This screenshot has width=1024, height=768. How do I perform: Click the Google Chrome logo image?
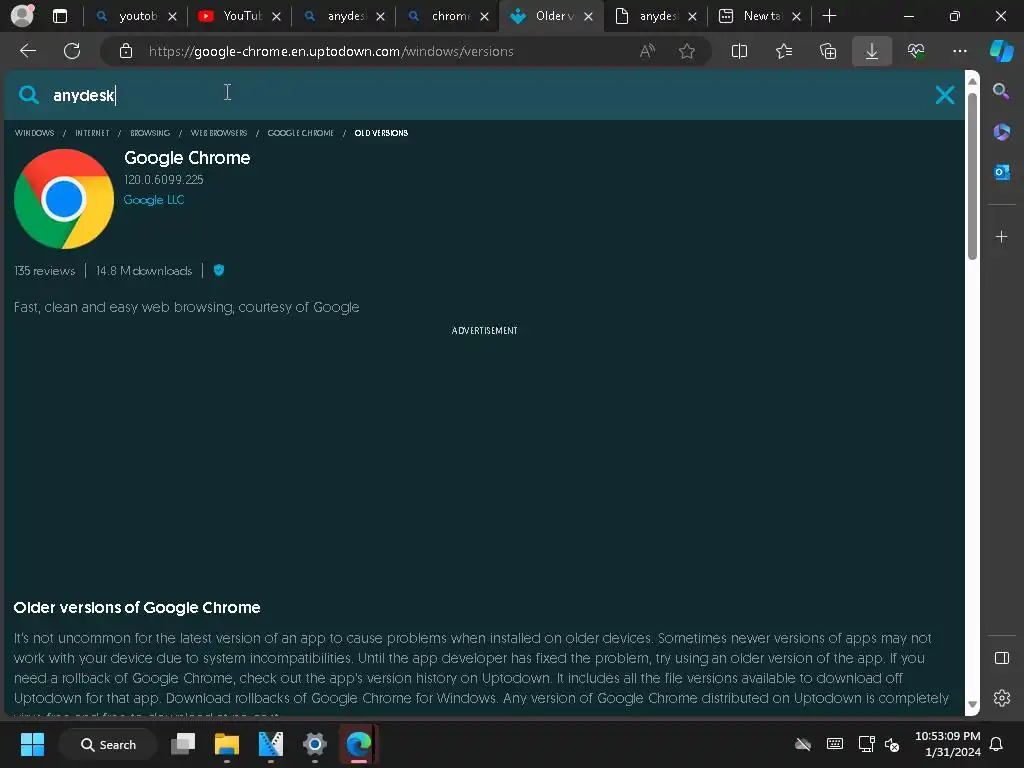pyautogui.click(x=64, y=199)
